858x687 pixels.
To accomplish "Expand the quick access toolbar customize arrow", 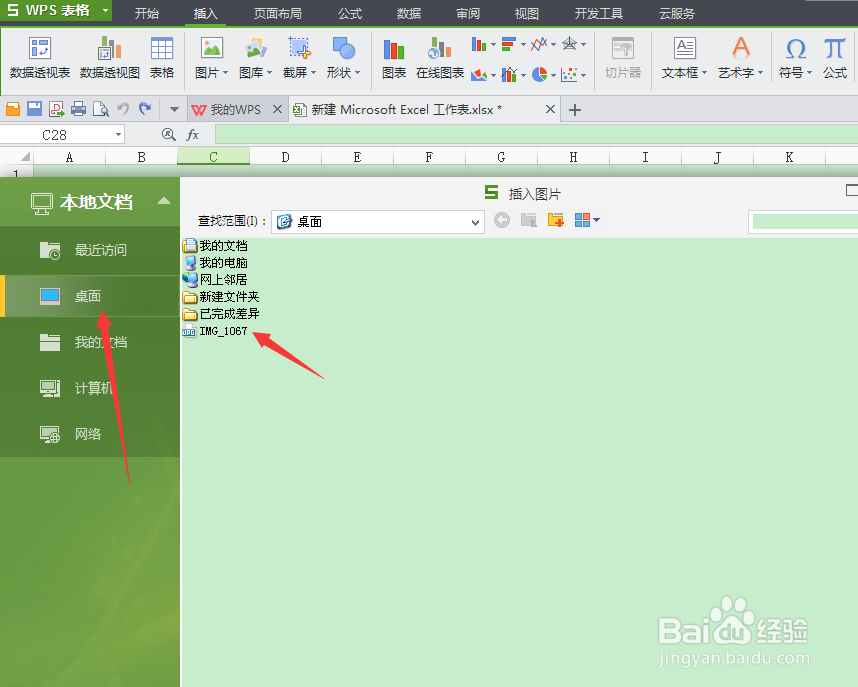I will coord(174,109).
